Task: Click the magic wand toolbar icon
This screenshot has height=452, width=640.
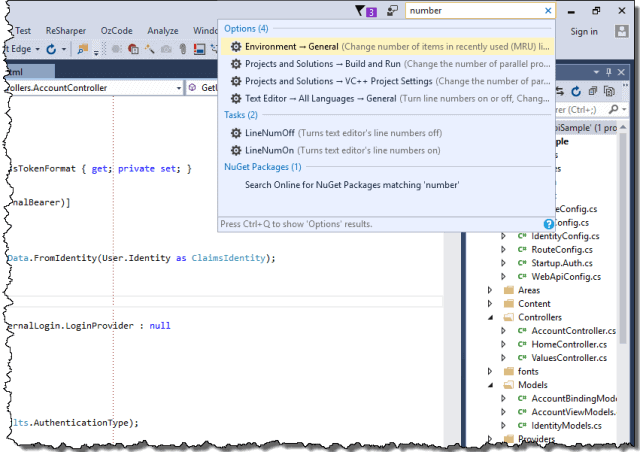Action: coord(149,49)
